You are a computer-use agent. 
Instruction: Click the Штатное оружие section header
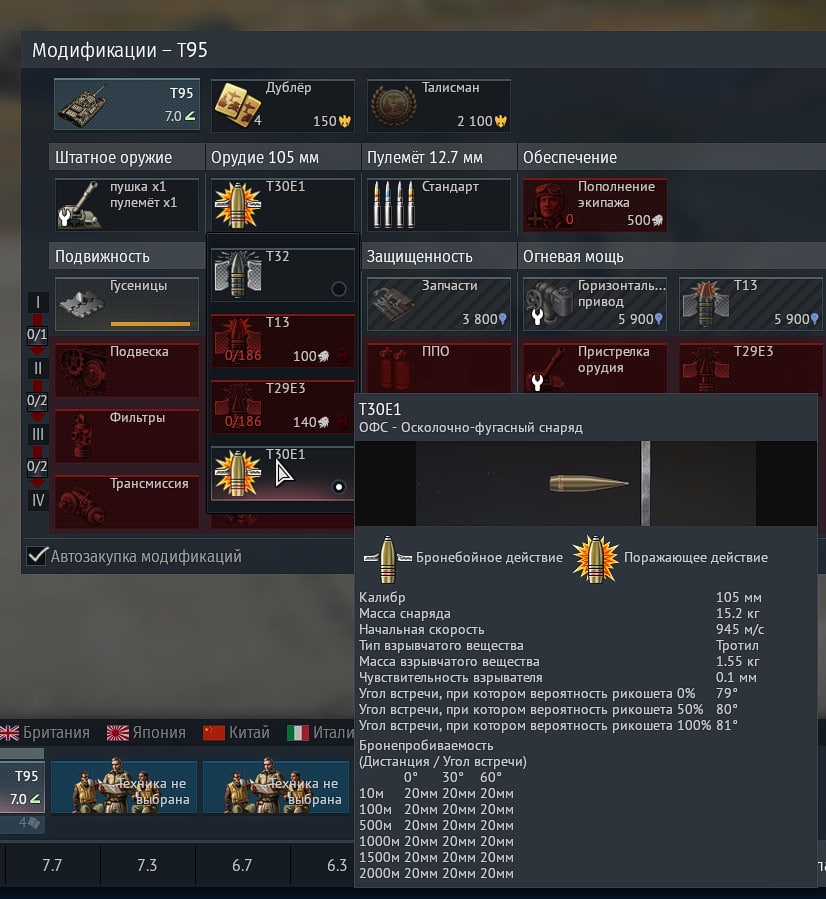tap(127, 157)
